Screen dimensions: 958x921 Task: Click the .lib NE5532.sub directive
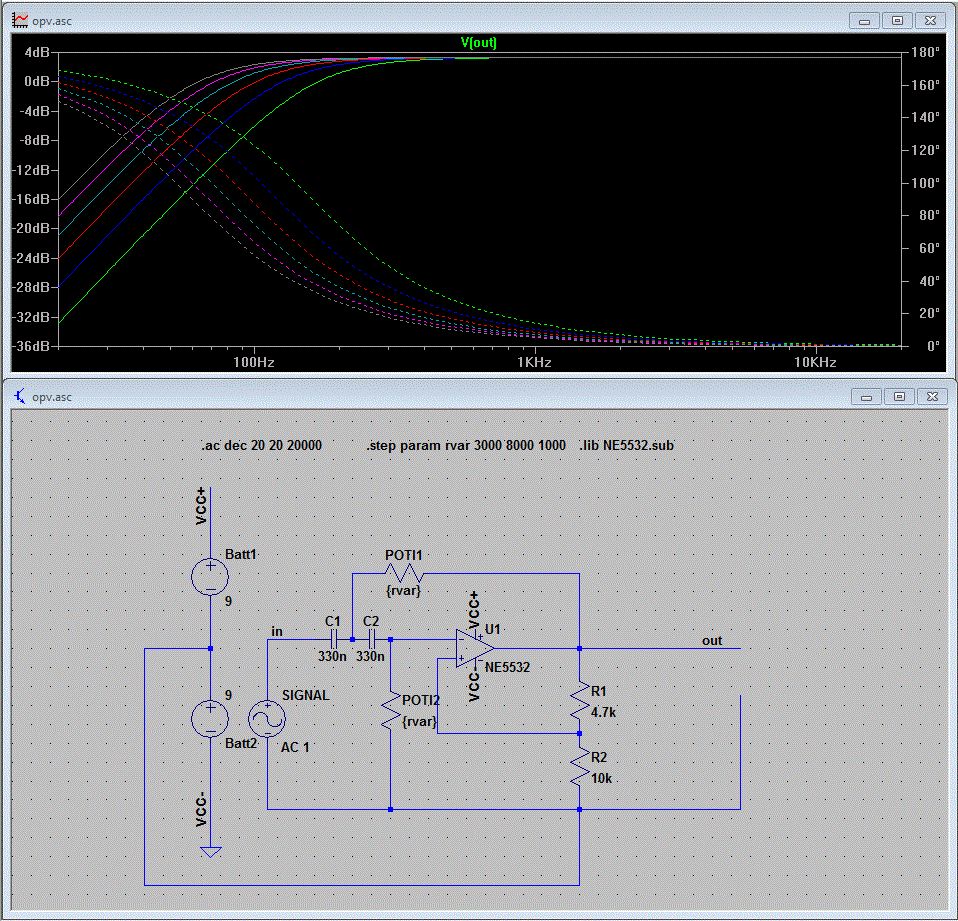click(x=627, y=445)
